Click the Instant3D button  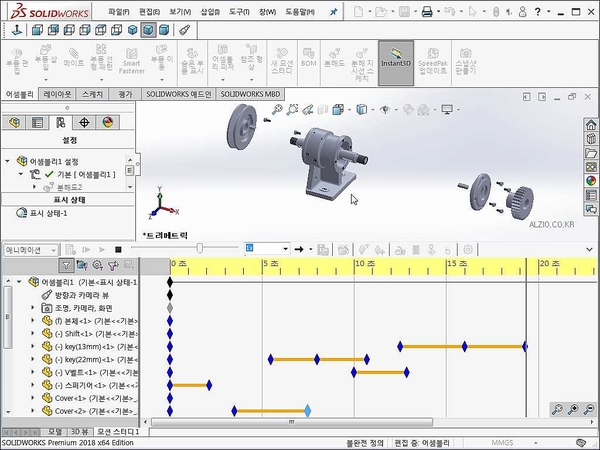(396, 63)
